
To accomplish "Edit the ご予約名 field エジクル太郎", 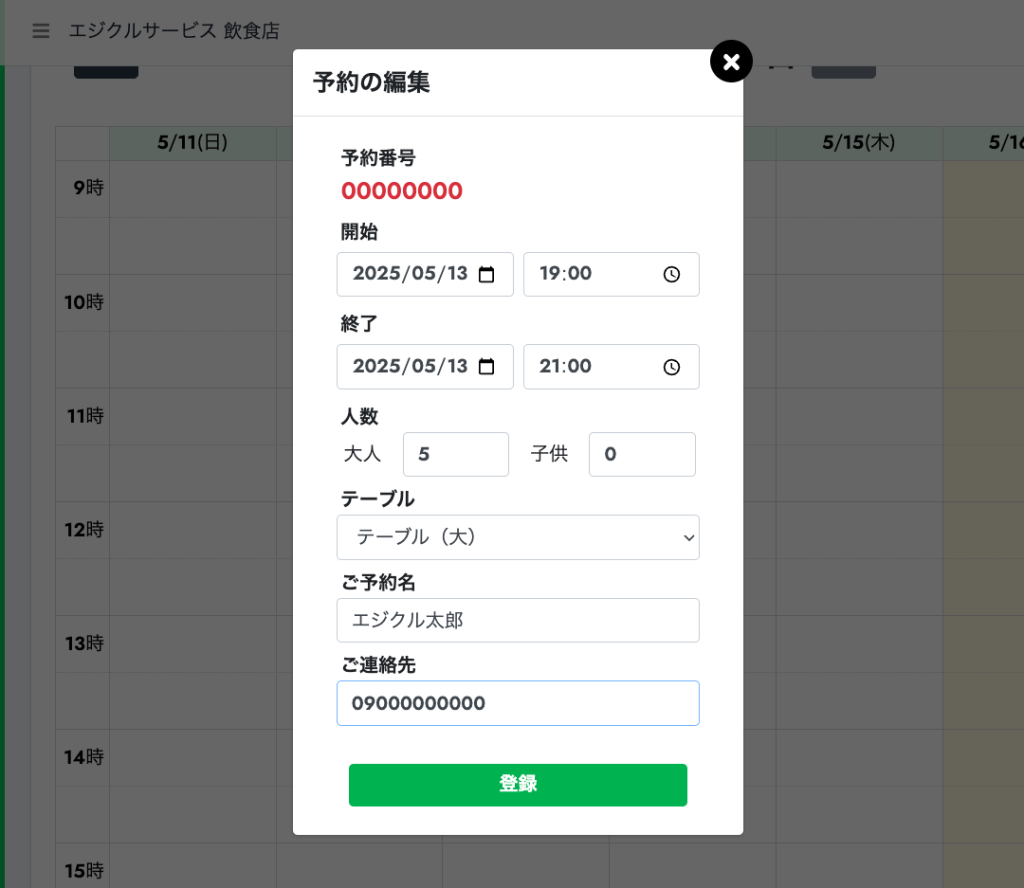I will [x=518, y=620].
